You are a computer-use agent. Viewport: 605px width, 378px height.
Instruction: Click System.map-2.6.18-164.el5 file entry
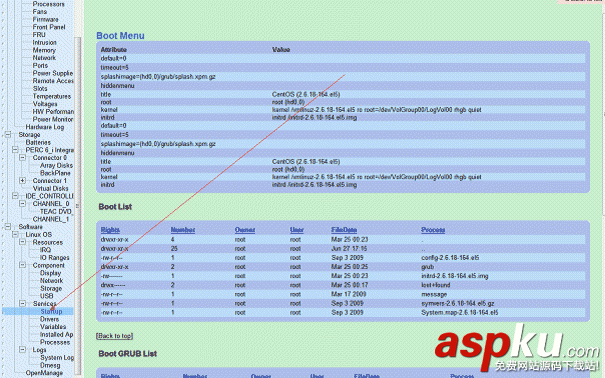[x=460, y=312]
